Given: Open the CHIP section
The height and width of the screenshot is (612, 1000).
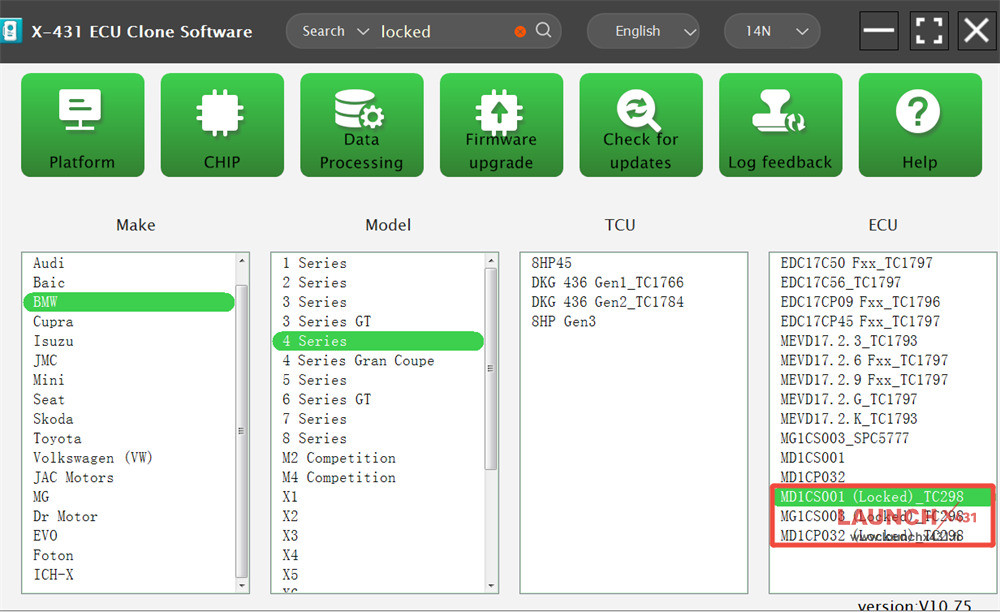Looking at the screenshot, I should [222, 125].
